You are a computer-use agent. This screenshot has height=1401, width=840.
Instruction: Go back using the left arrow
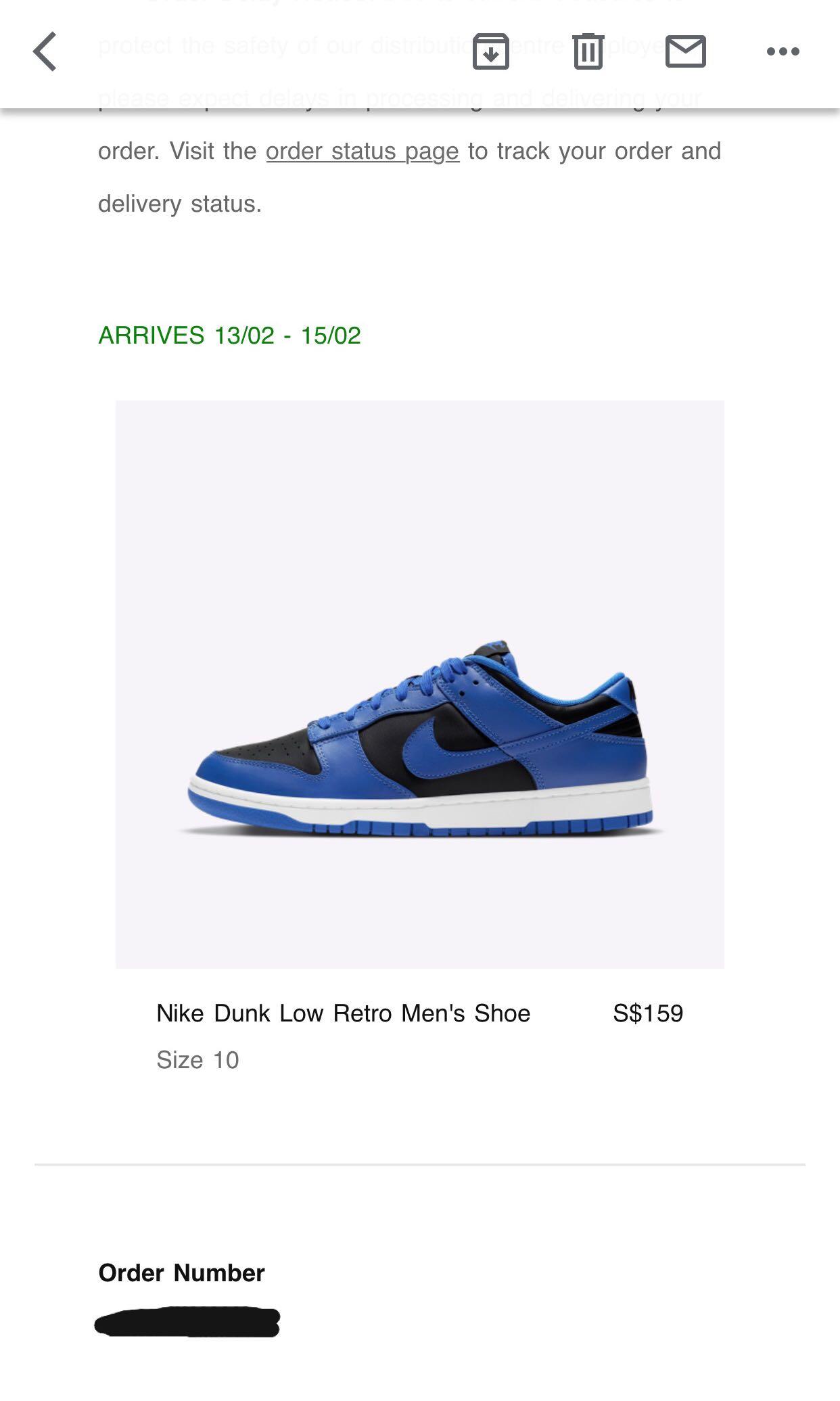[45, 51]
